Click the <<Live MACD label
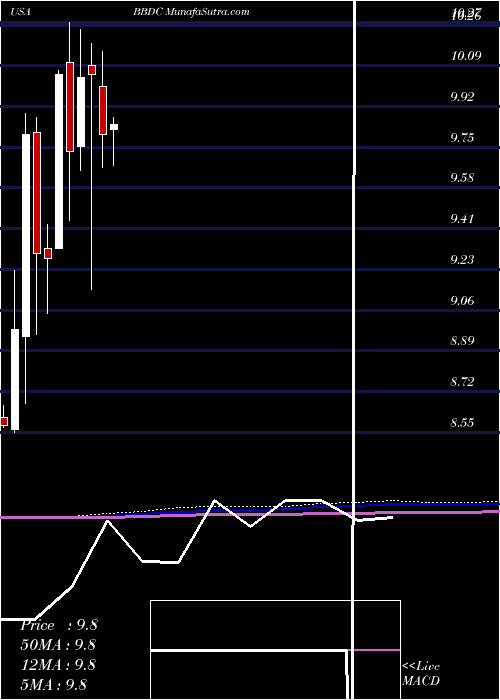 coord(421,673)
